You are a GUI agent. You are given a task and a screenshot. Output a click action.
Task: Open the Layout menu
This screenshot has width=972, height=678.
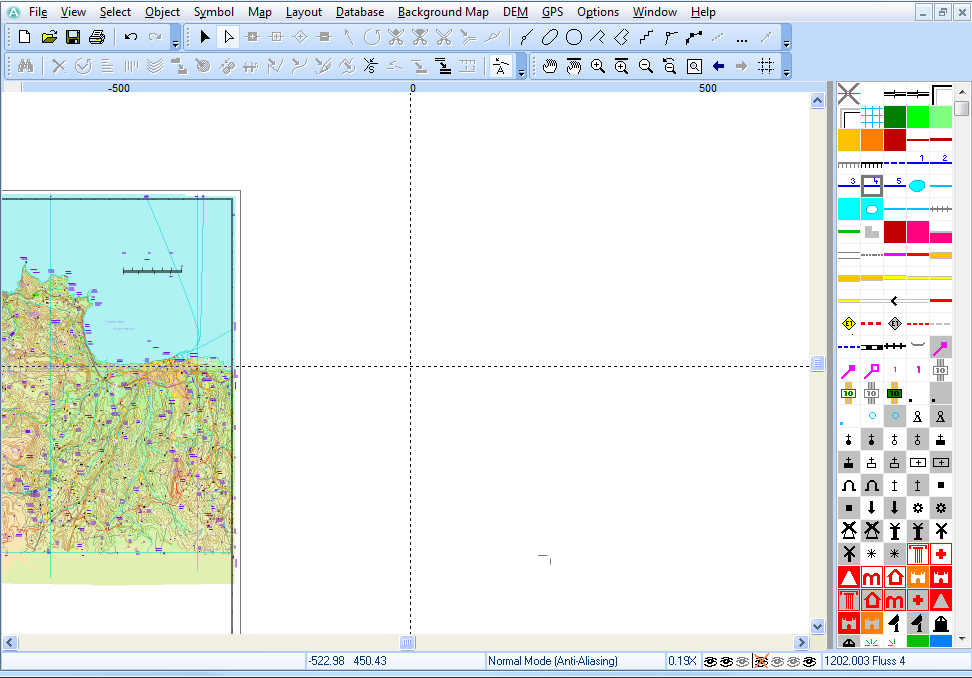(304, 12)
